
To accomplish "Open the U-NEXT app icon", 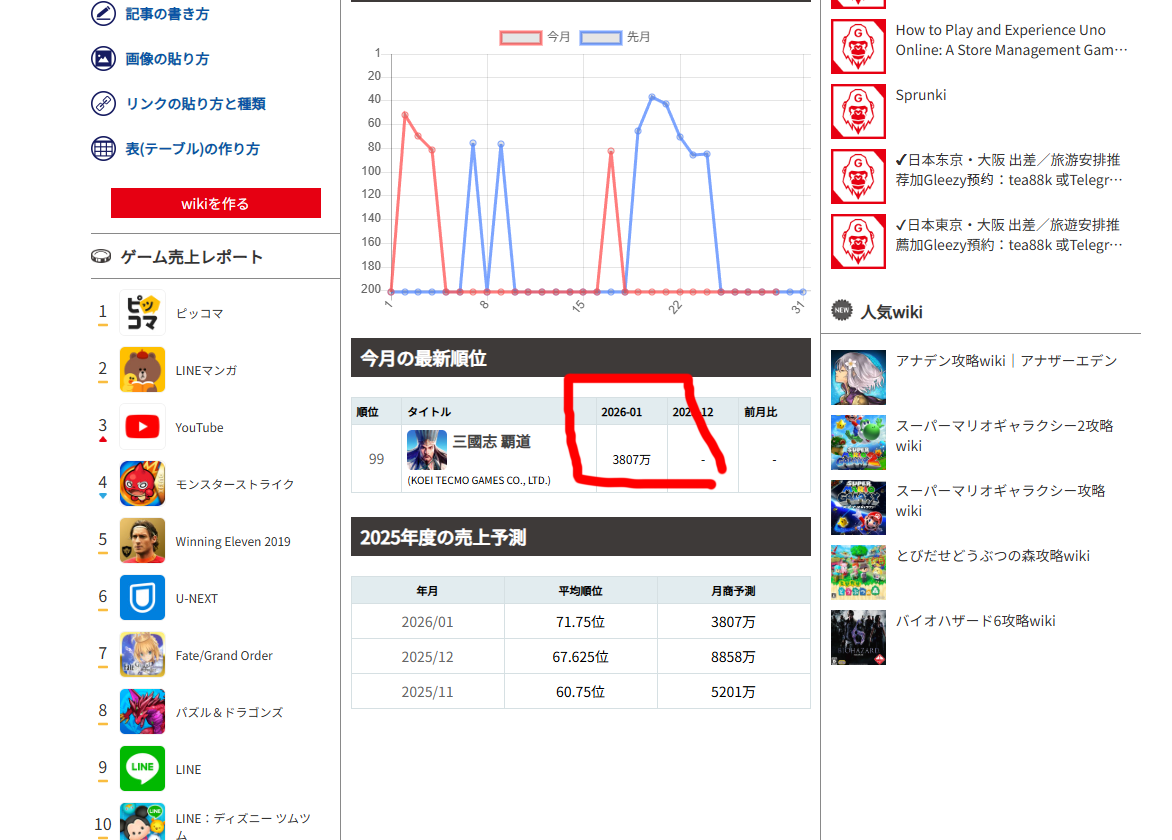I will point(142,598).
